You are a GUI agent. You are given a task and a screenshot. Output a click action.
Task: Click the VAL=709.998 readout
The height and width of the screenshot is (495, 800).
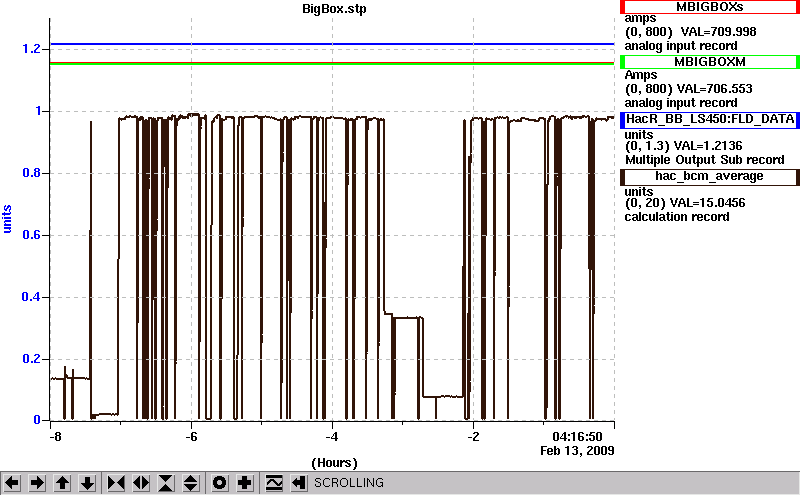tap(718, 32)
